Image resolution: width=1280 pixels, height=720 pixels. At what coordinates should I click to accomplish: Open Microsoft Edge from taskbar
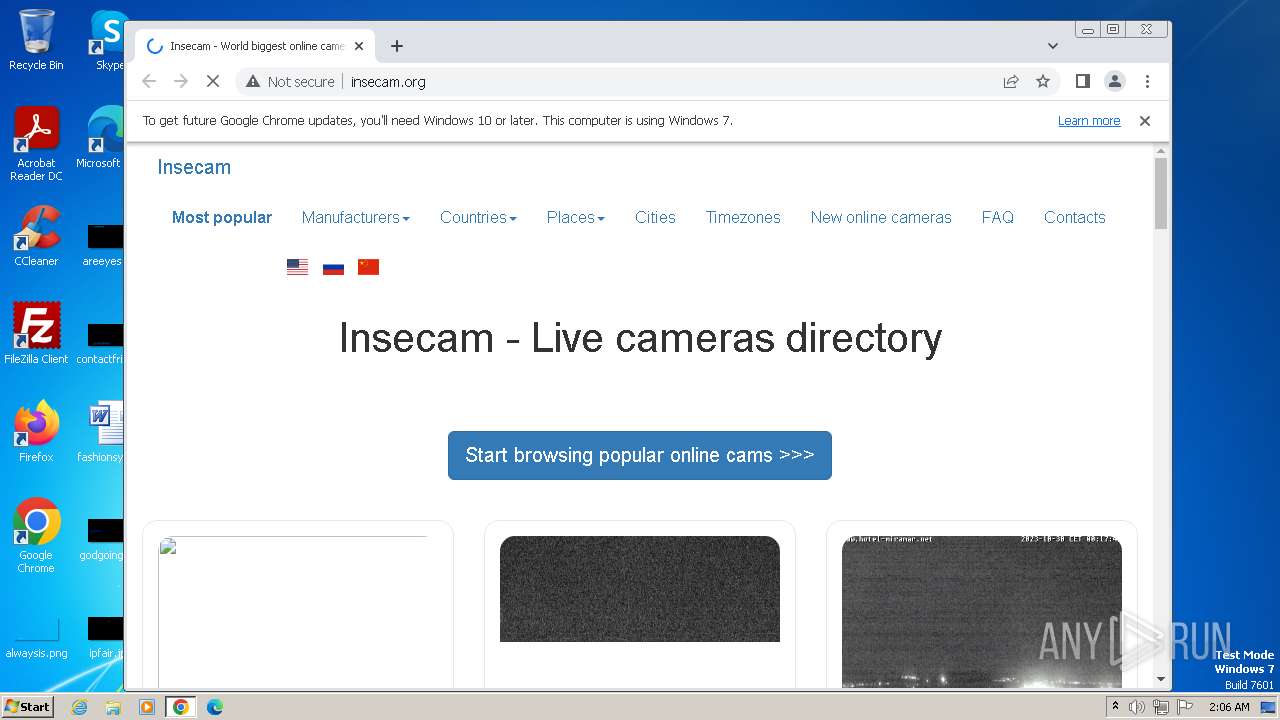(x=215, y=707)
